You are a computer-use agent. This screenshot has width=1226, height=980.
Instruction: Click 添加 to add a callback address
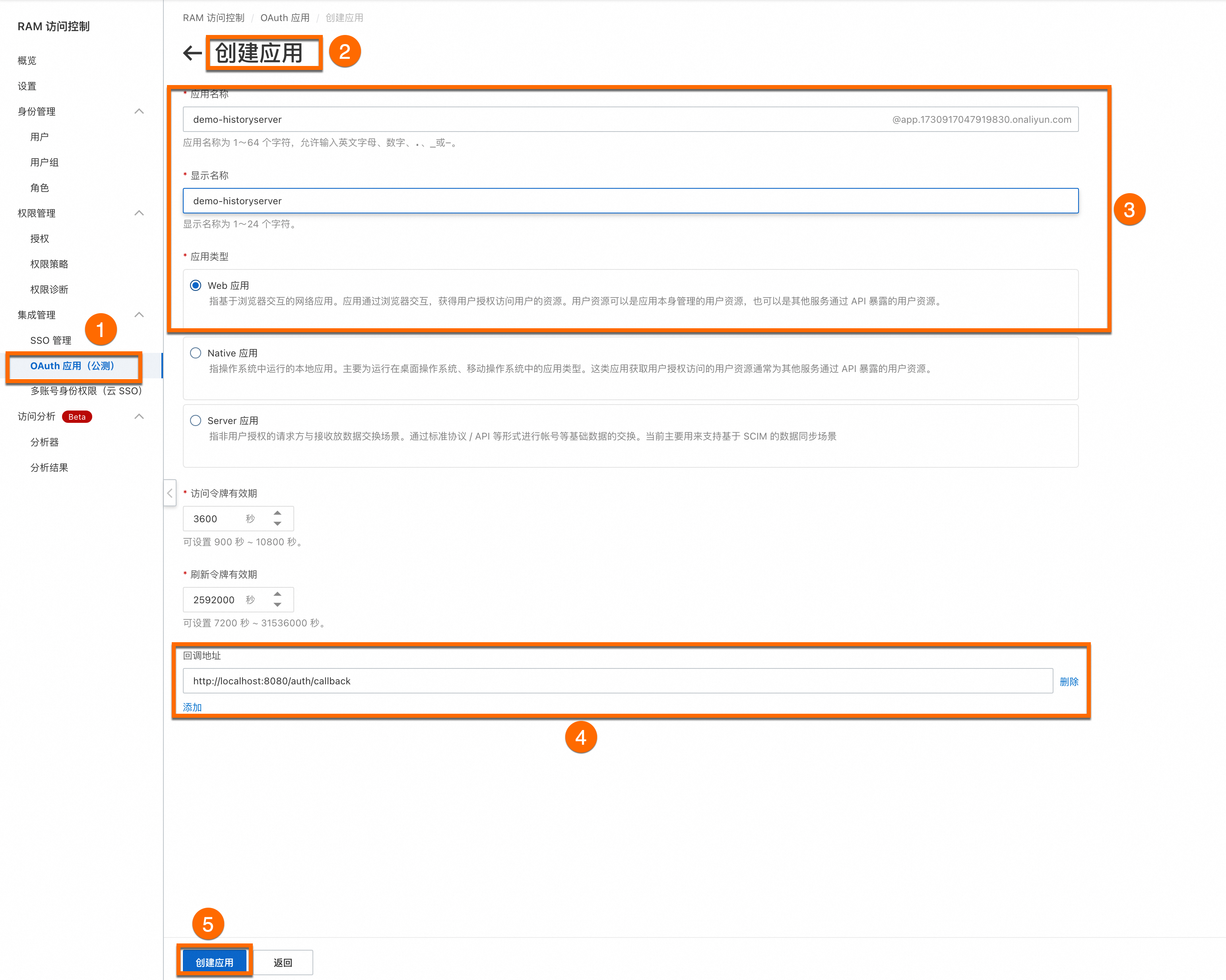point(192,707)
